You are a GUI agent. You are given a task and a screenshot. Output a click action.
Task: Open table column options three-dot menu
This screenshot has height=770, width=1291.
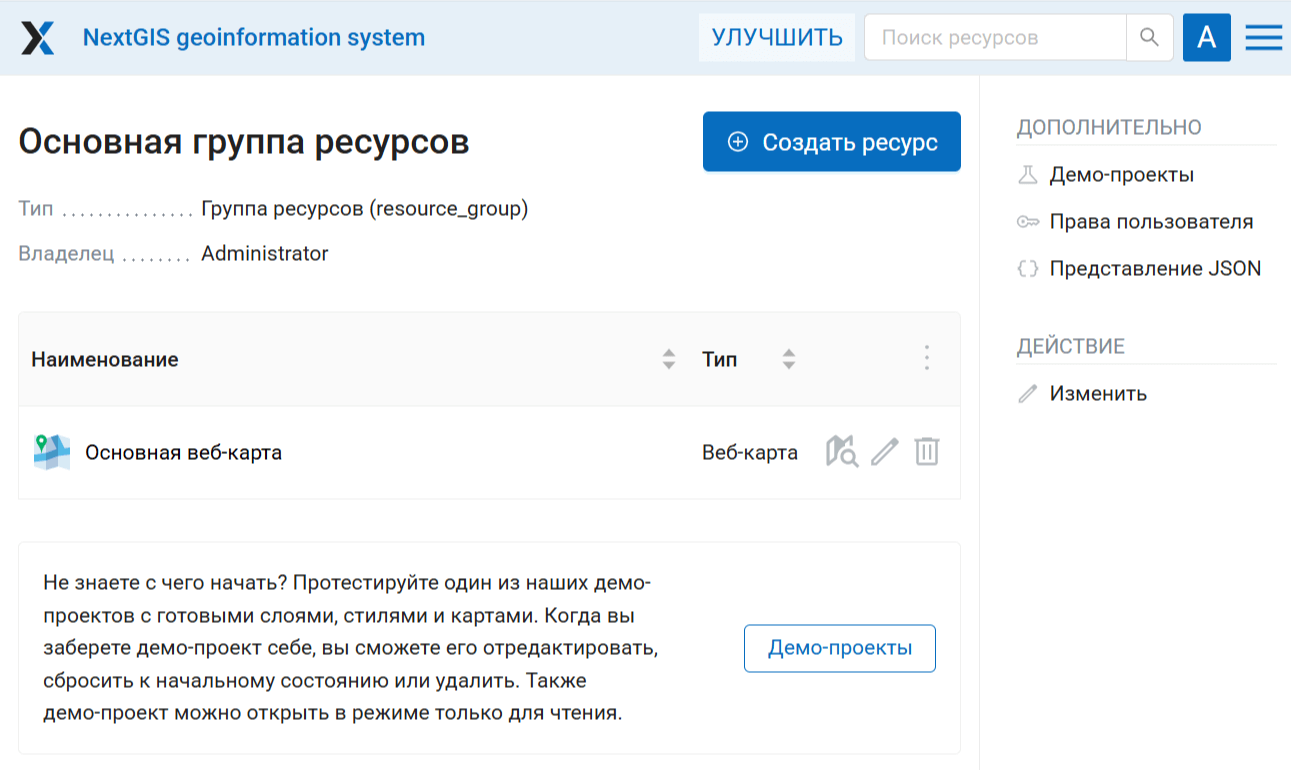pyautogui.click(x=927, y=359)
